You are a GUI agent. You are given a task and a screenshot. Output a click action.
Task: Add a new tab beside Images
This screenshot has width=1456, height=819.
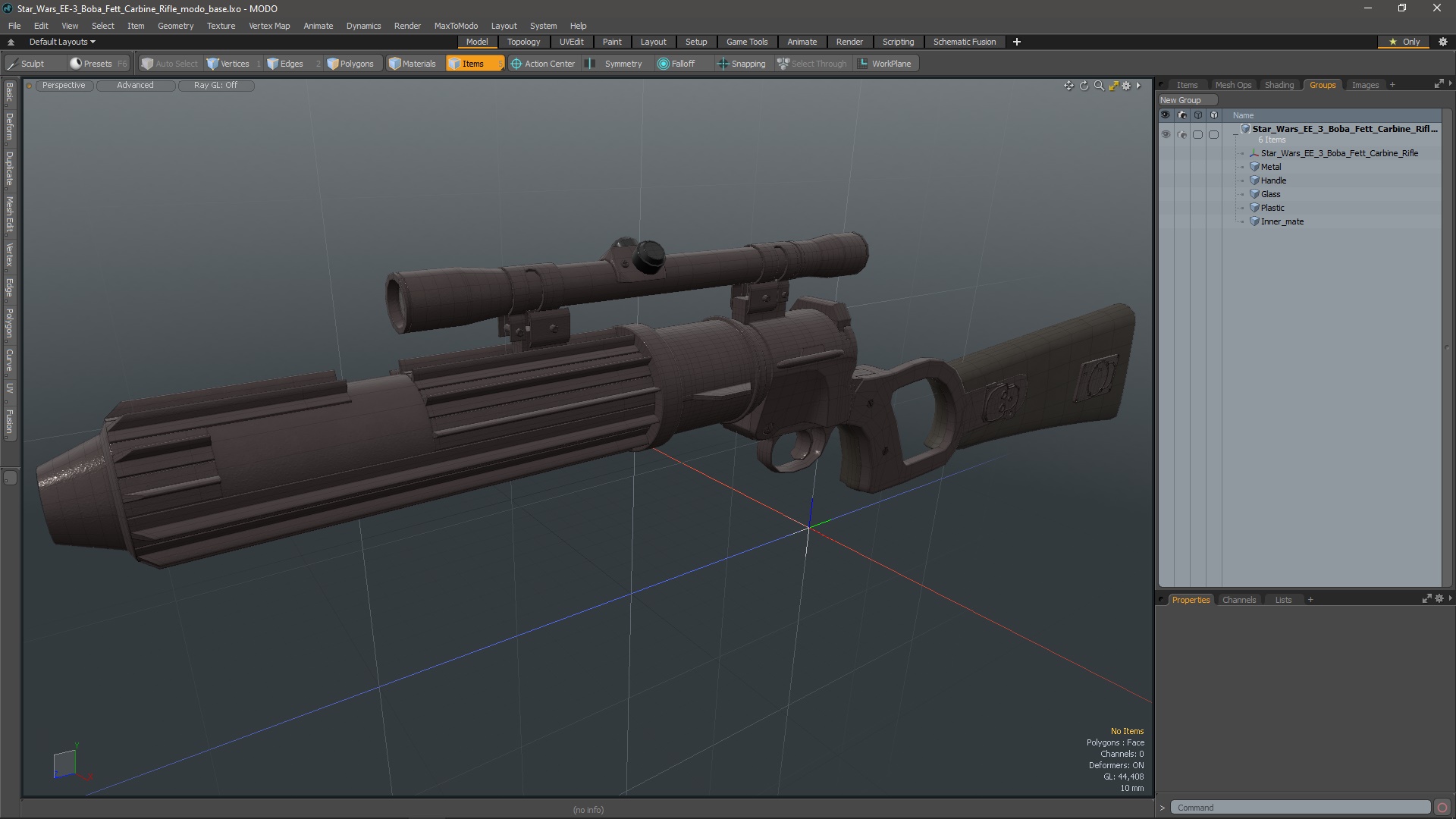click(1392, 85)
